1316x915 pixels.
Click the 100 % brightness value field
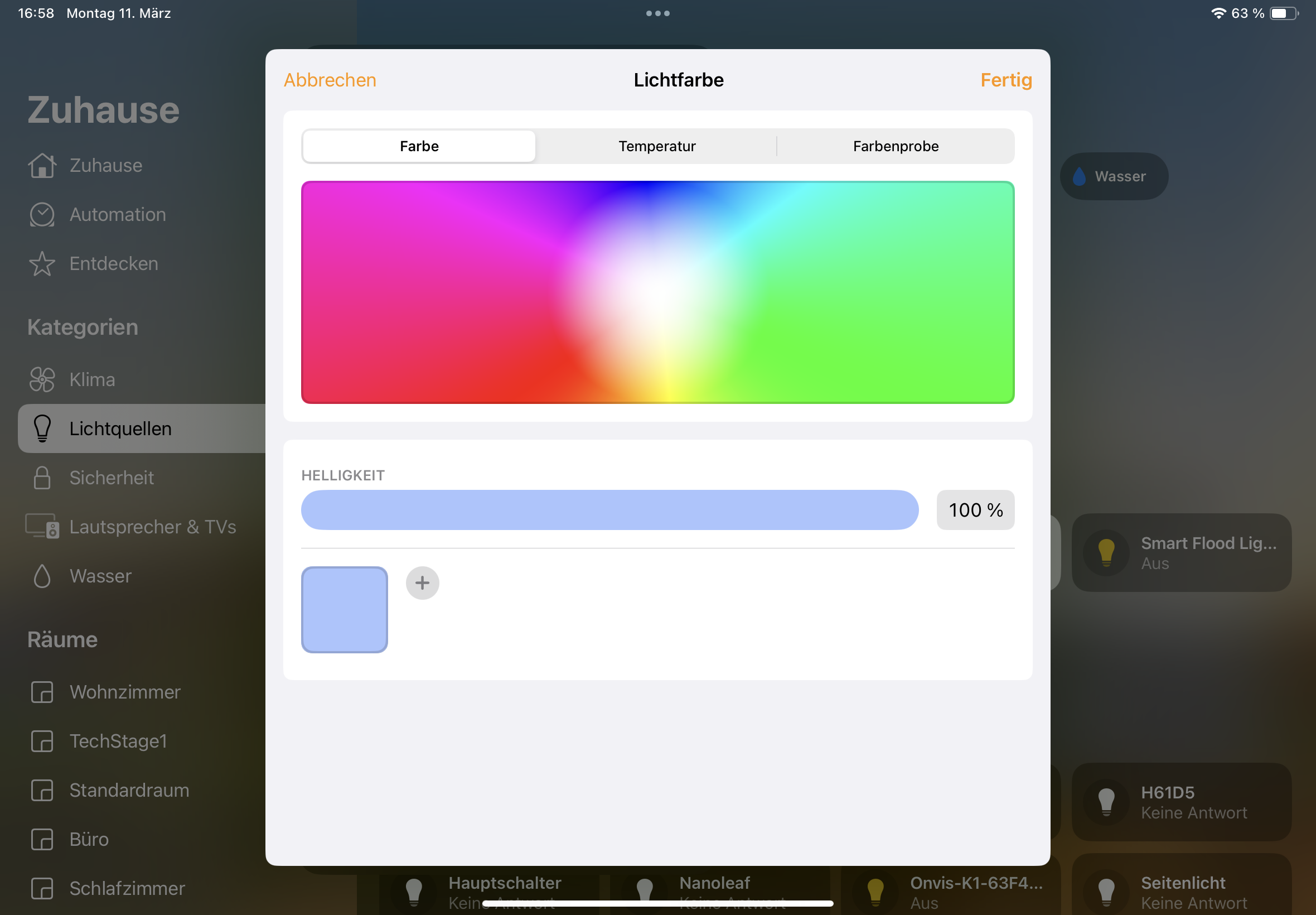coord(975,510)
